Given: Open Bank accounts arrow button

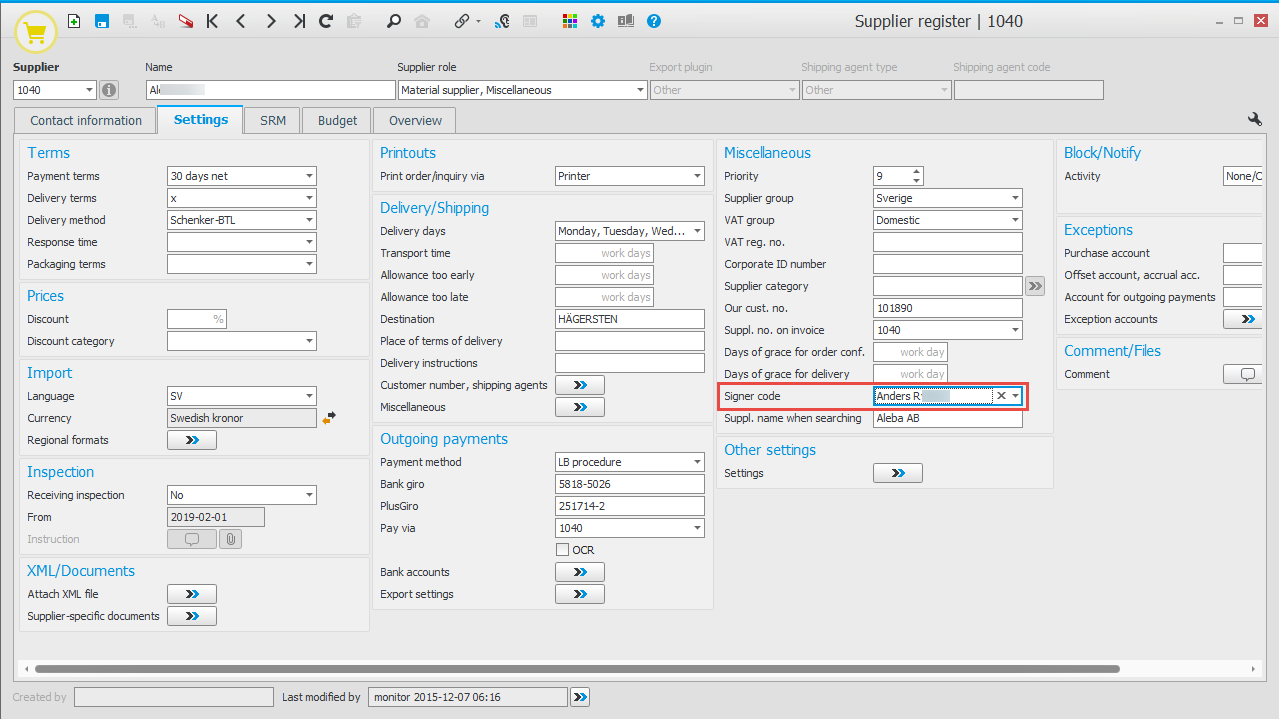Looking at the screenshot, I should click(580, 572).
